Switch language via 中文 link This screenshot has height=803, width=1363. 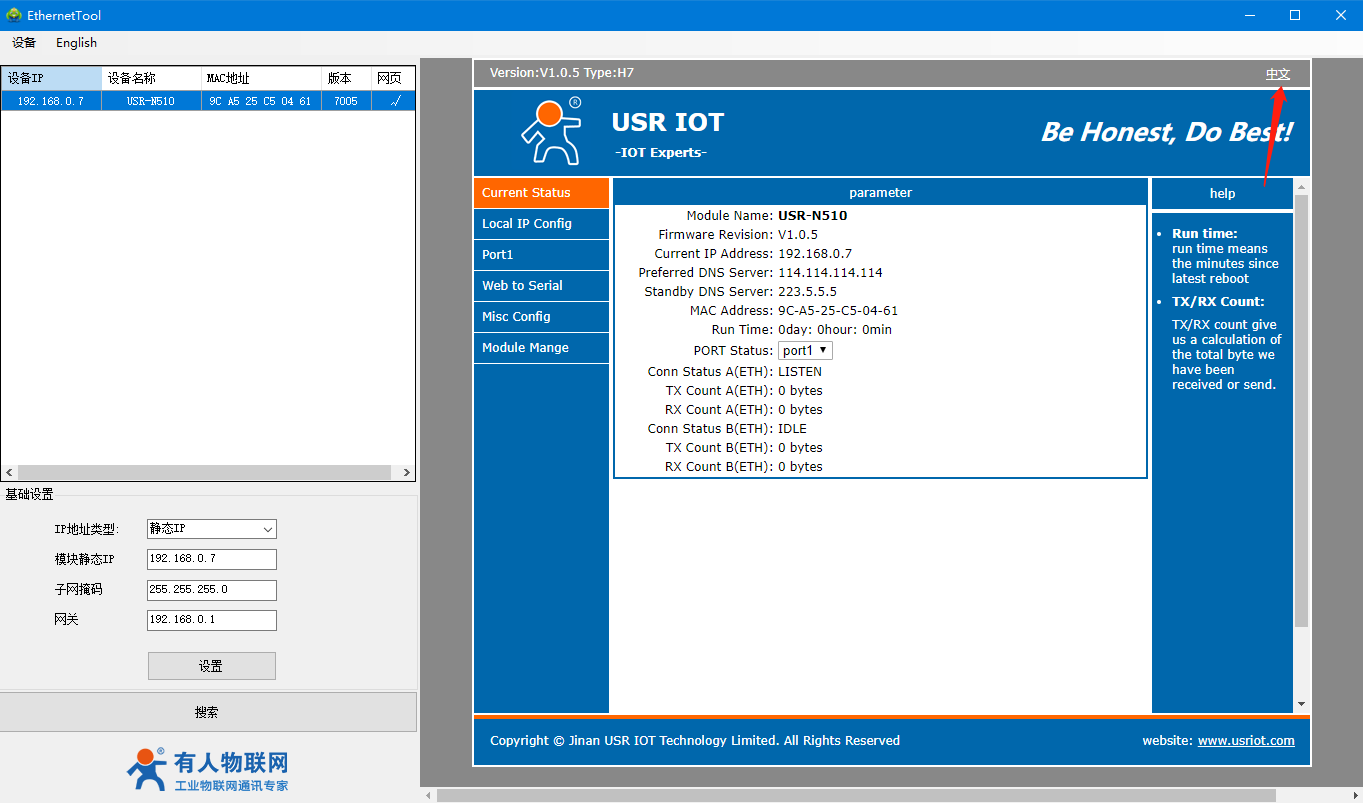1277,74
